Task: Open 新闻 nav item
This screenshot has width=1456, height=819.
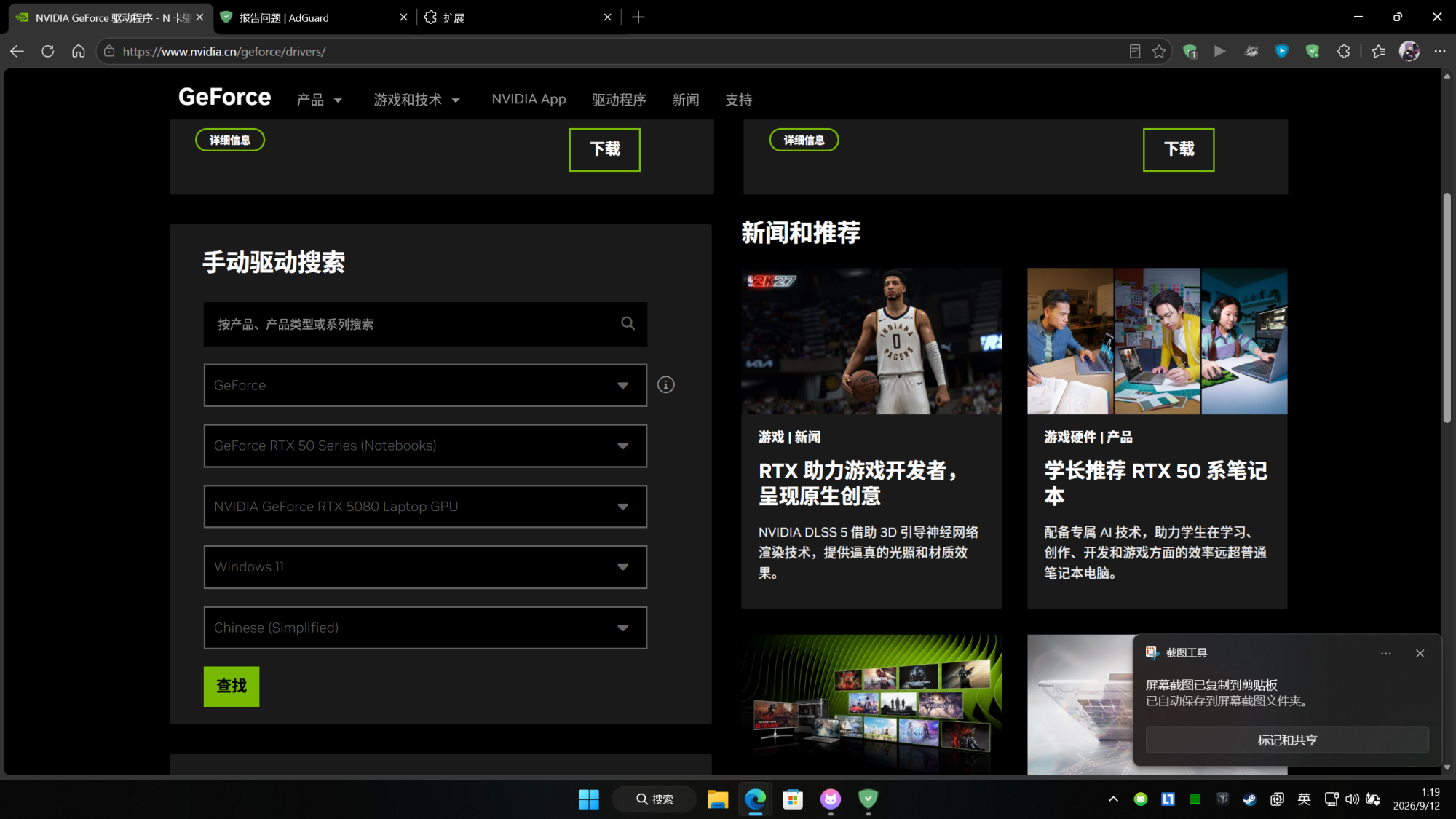Action: tap(685, 100)
